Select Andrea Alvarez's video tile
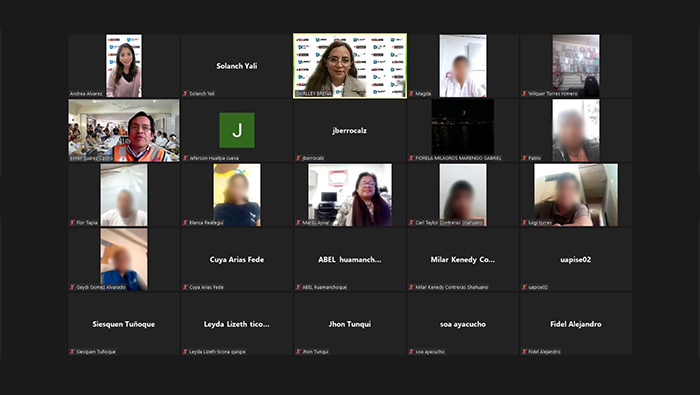The height and width of the screenshot is (395, 700). coord(124,66)
